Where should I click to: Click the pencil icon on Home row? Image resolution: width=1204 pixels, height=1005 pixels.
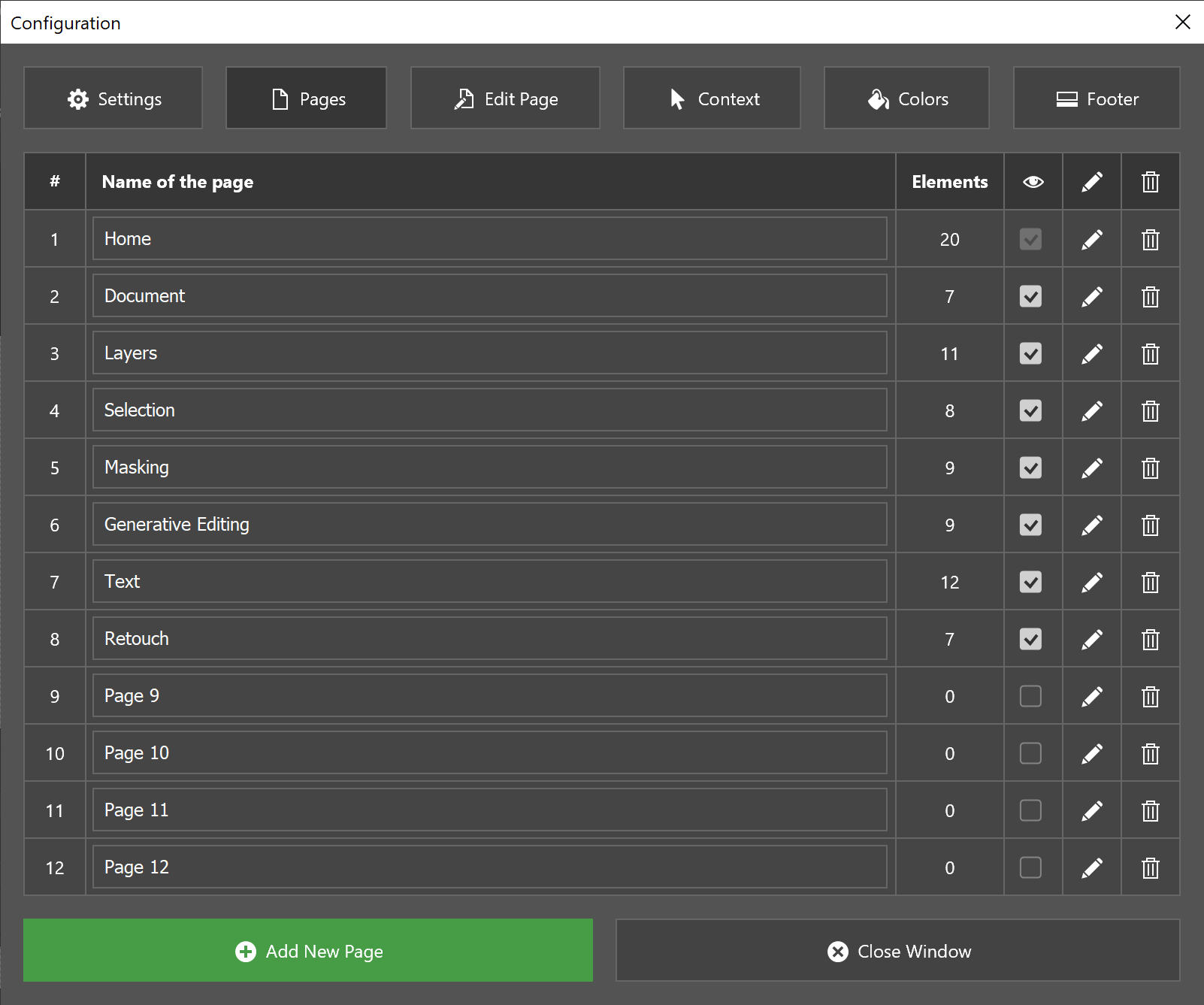point(1092,240)
